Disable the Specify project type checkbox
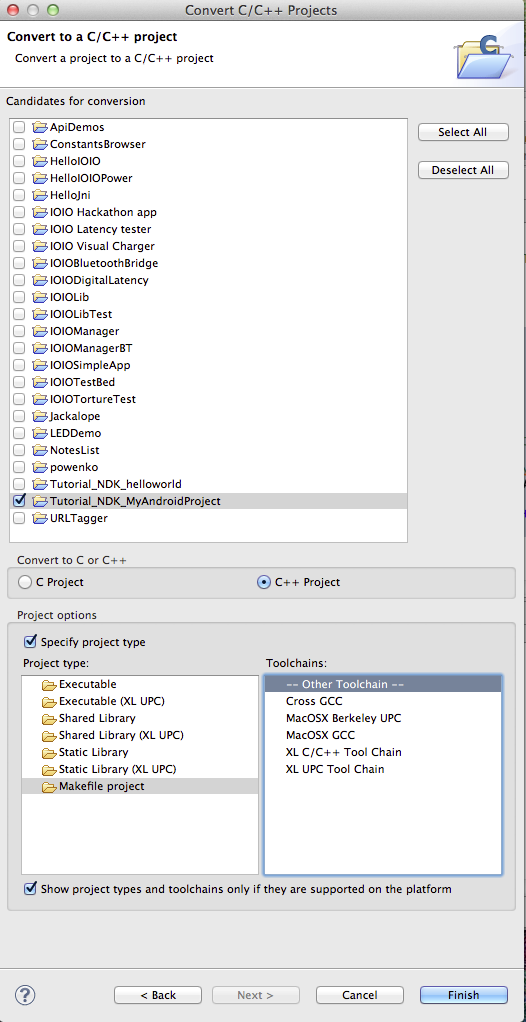526x1022 pixels. [30, 641]
